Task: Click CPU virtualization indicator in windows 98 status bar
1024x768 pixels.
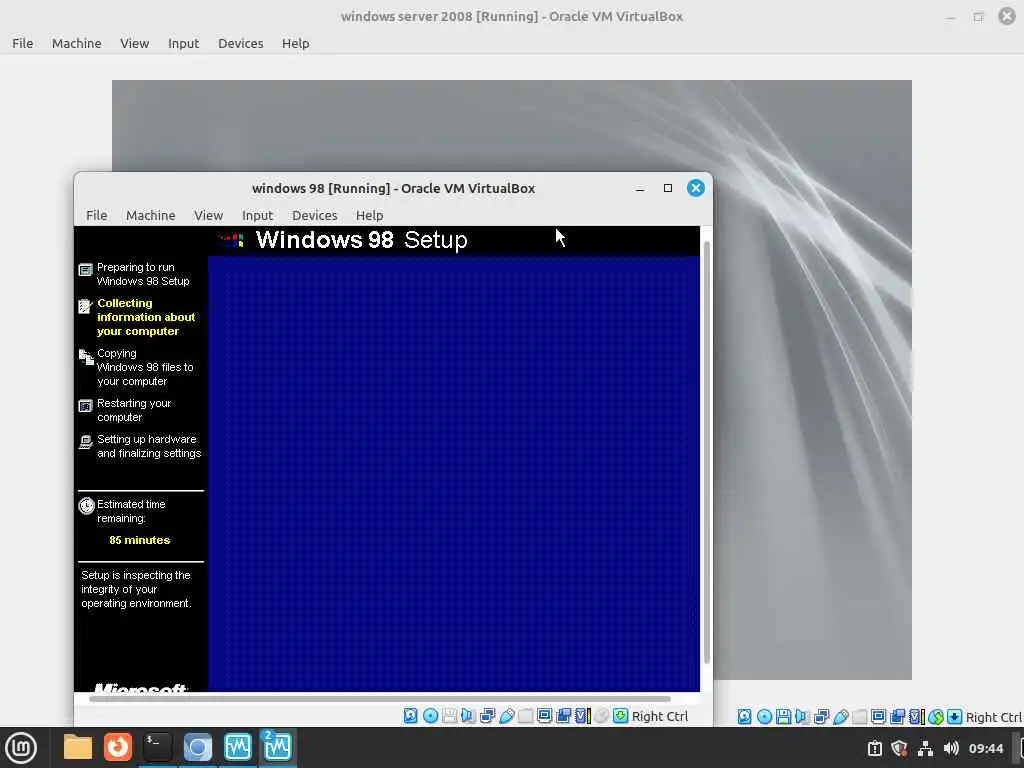Action: point(583,716)
